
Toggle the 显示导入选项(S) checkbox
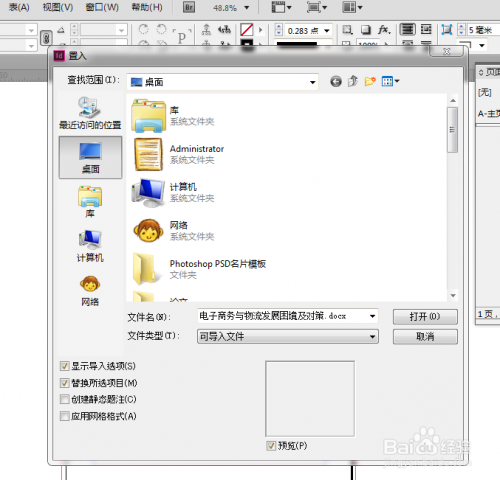64,366
